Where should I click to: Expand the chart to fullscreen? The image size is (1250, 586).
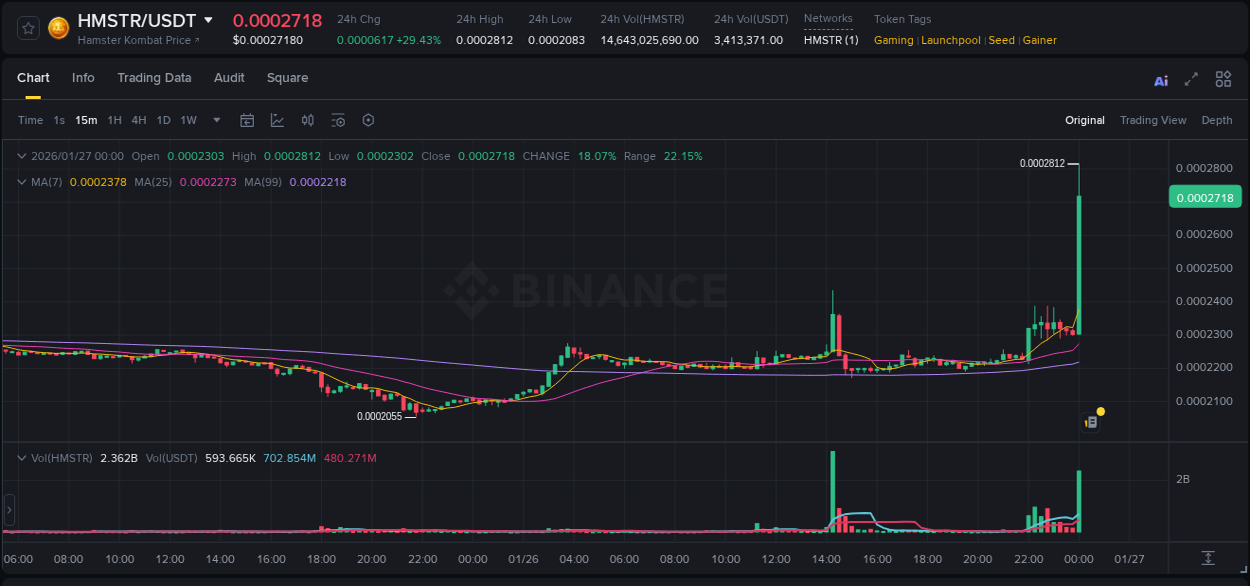point(1192,79)
